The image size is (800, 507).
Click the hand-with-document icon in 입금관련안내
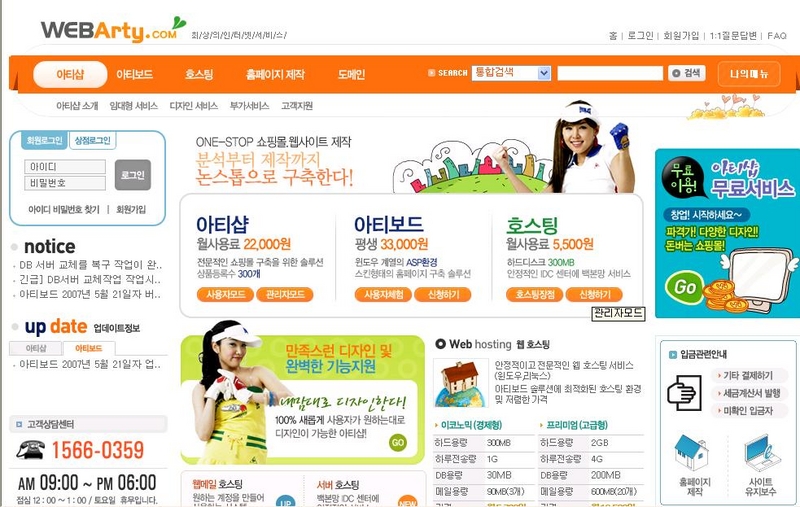coord(684,392)
